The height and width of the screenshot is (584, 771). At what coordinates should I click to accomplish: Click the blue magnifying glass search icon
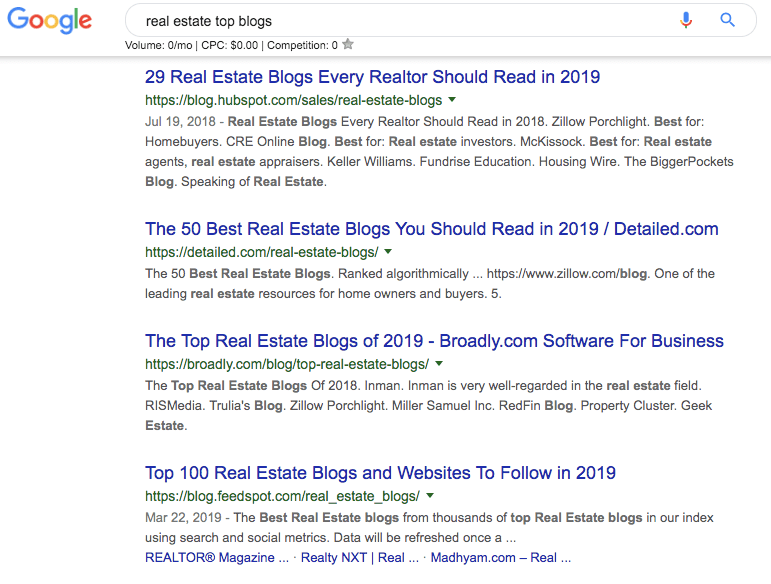[x=728, y=20]
